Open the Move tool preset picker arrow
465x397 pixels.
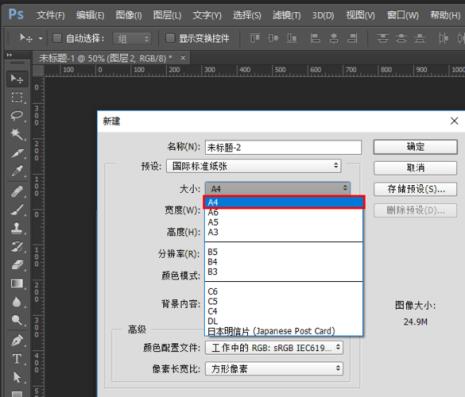point(40,38)
